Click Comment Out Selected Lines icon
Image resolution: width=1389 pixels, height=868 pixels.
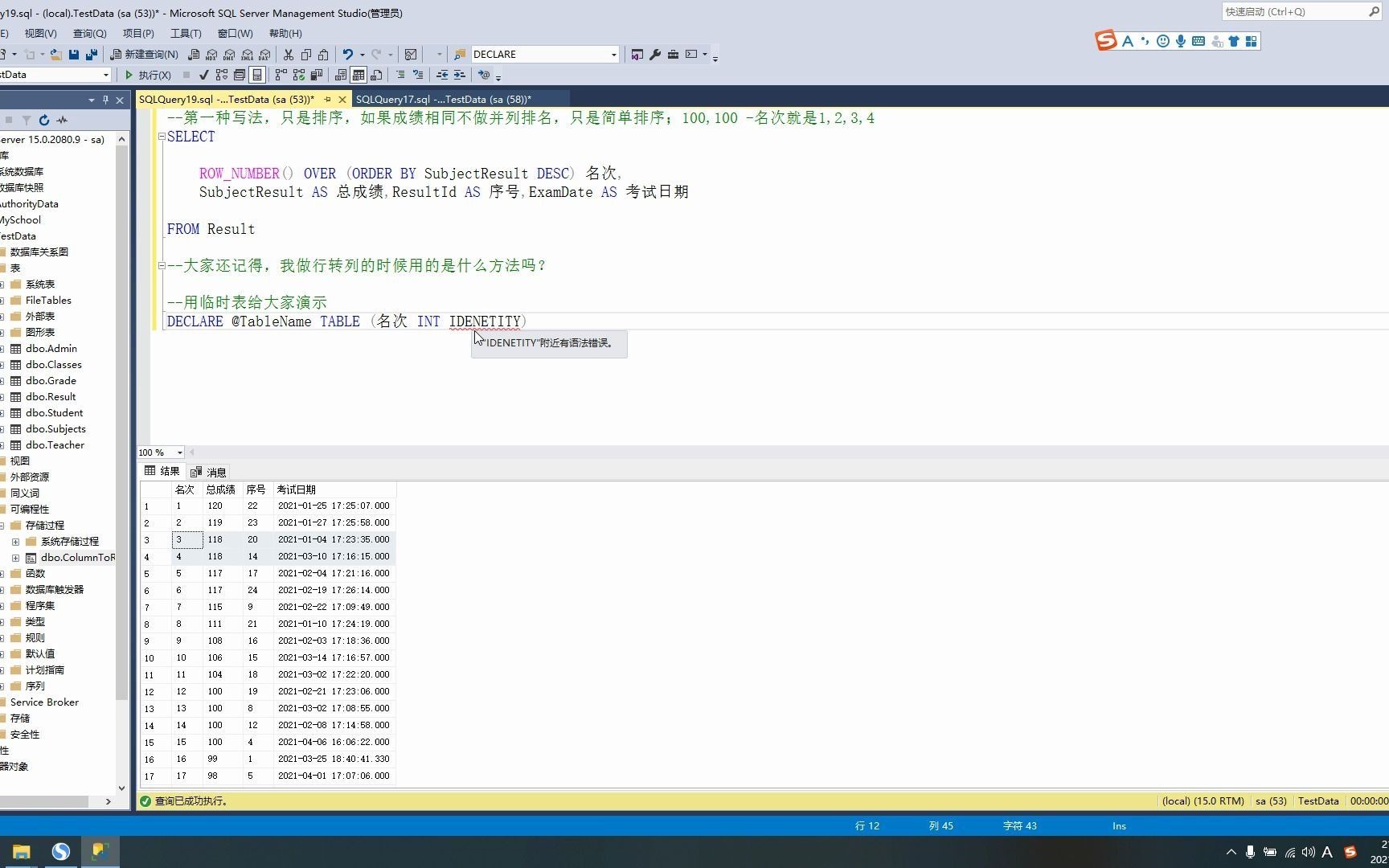(x=400, y=75)
